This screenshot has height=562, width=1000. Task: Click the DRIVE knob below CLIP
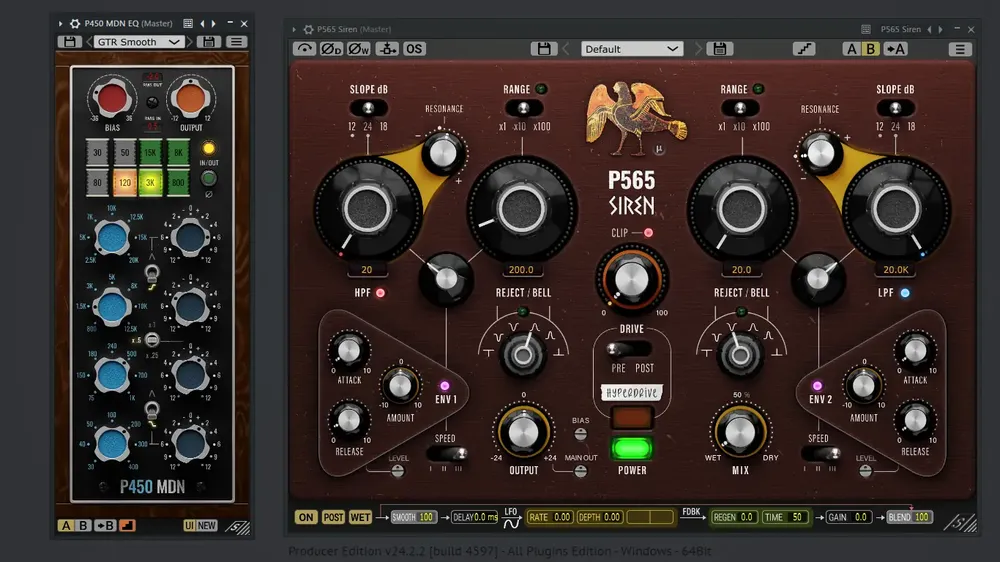click(631, 279)
